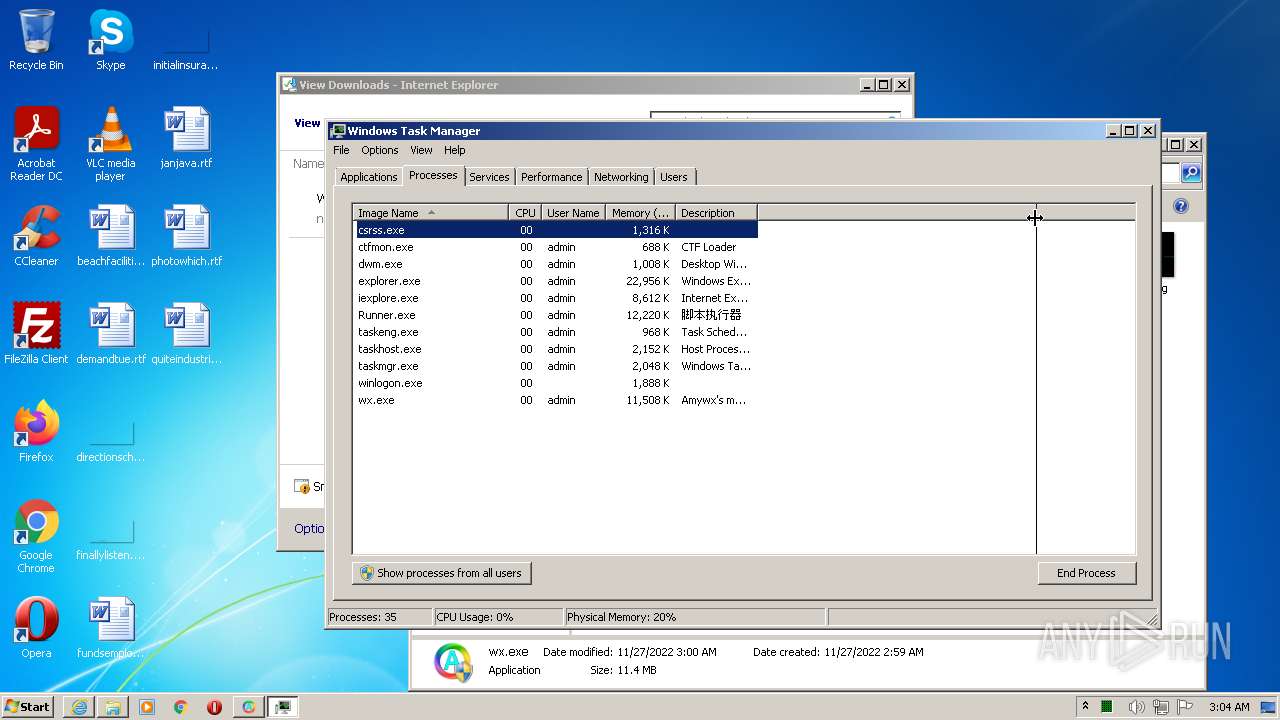Select the Runner.exe process row
Image resolution: width=1280 pixels, height=720 pixels.
click(555, 315)
